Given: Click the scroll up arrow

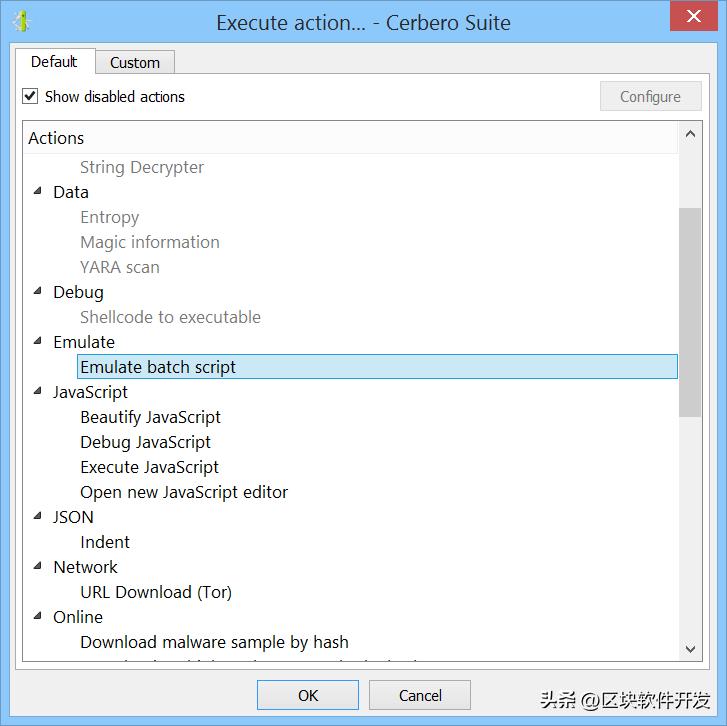Looking at the screenshot, I should [x=690, y=134].
